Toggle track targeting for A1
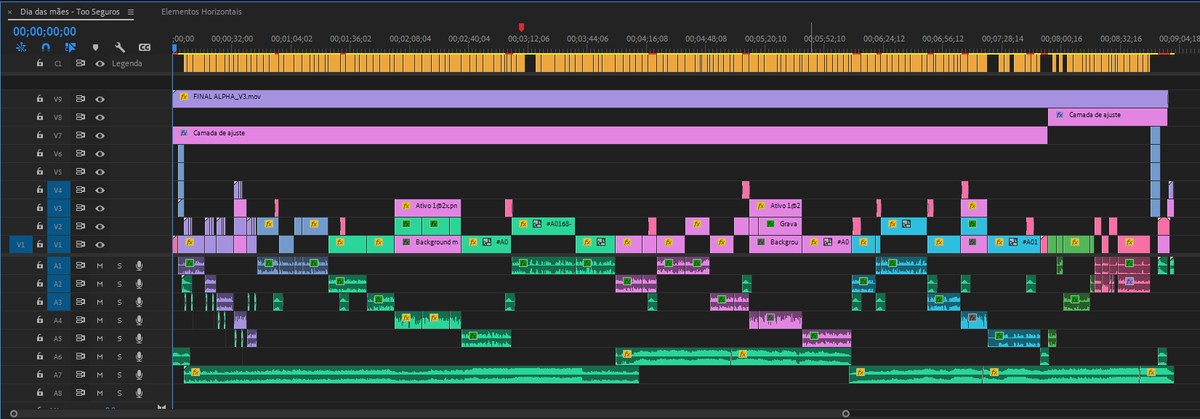Image resolution: width=1200 pixels, height=419 pixels. click(x=59, y=266)
